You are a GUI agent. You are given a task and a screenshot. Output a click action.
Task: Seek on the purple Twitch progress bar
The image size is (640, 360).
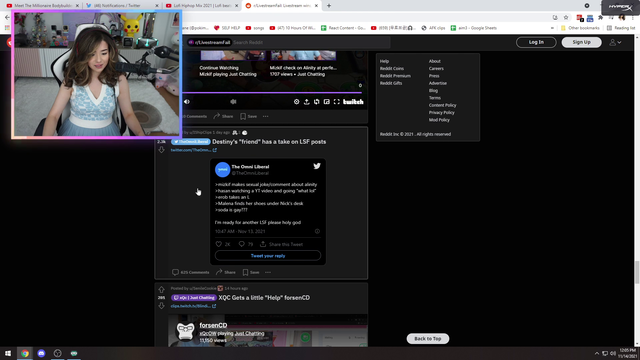(x=273, y=93)
